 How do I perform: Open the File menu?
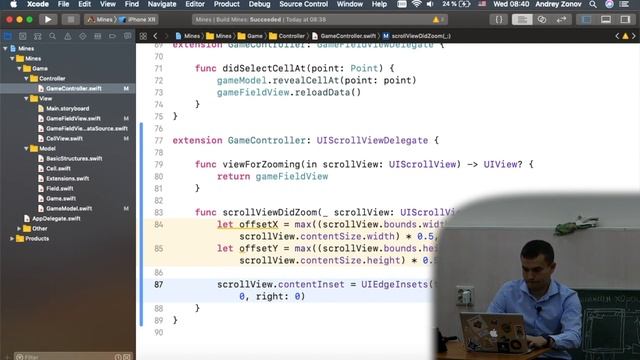pos(63,4)
